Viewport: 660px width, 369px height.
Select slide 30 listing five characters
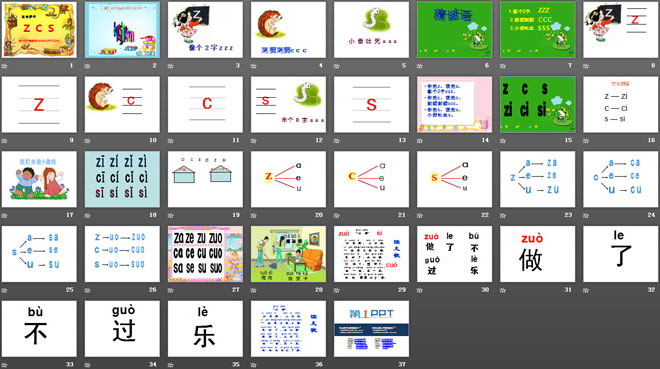coord(455,254)
